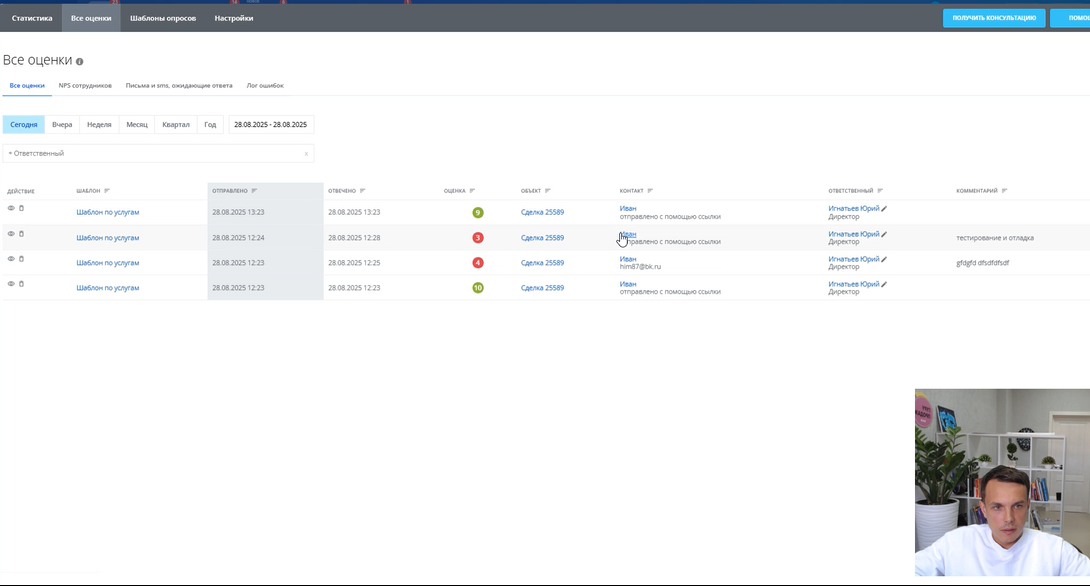Screen dimensions: 1090x586
Task: Open contact Иван with email him87@bk.ru
Action: tap(628, 259)
